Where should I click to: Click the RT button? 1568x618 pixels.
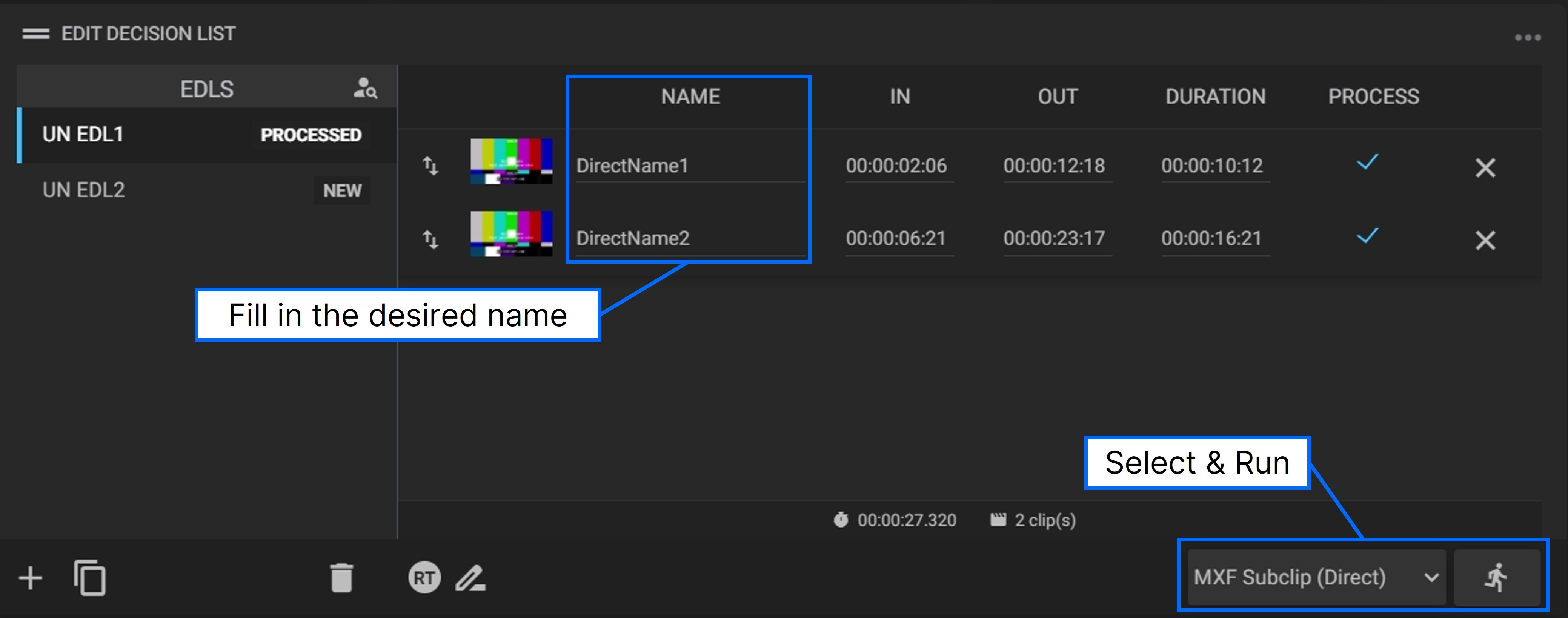425,578
